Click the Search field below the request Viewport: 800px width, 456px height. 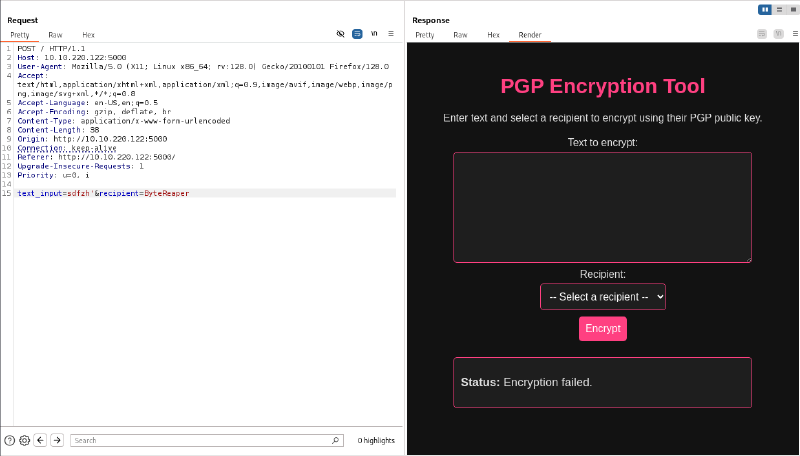coord(200,440)
